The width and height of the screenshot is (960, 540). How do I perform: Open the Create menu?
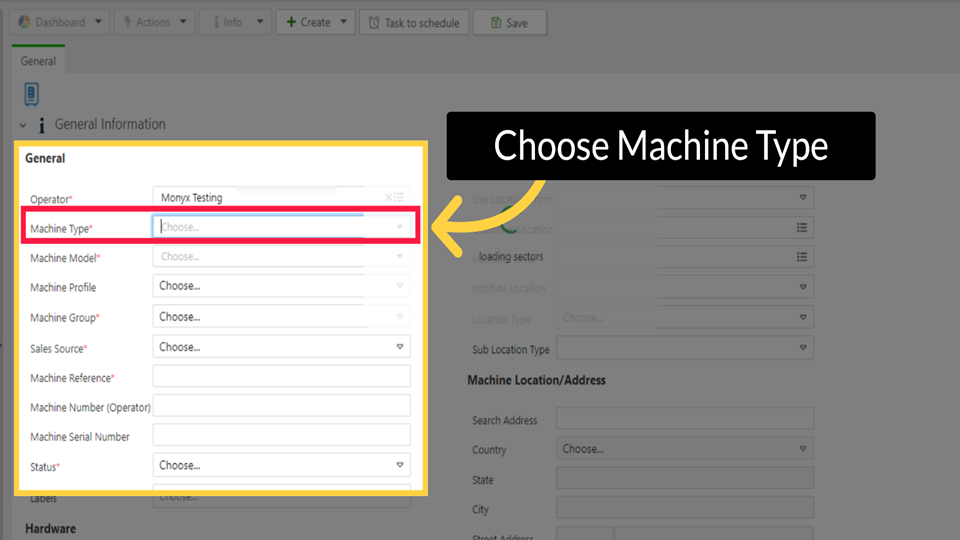point(316,23)
